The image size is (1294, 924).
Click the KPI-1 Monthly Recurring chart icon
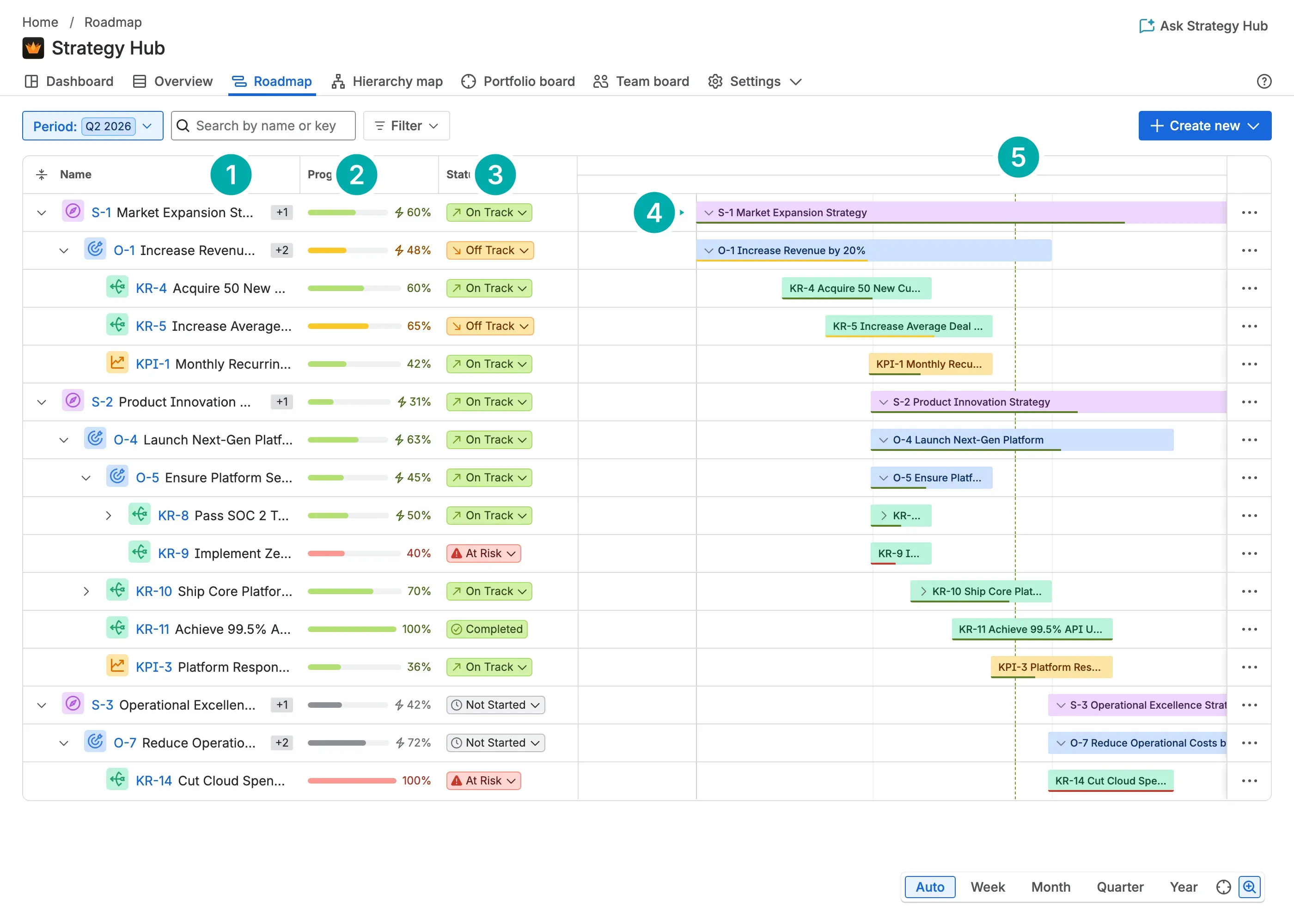point(117,363)
